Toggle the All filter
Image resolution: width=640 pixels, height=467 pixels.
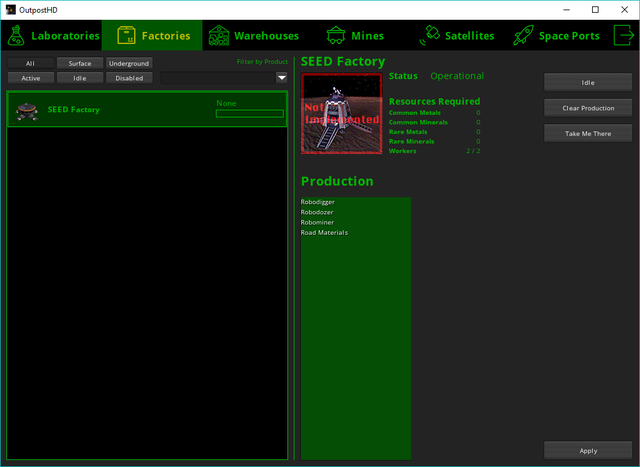point(31,63)
